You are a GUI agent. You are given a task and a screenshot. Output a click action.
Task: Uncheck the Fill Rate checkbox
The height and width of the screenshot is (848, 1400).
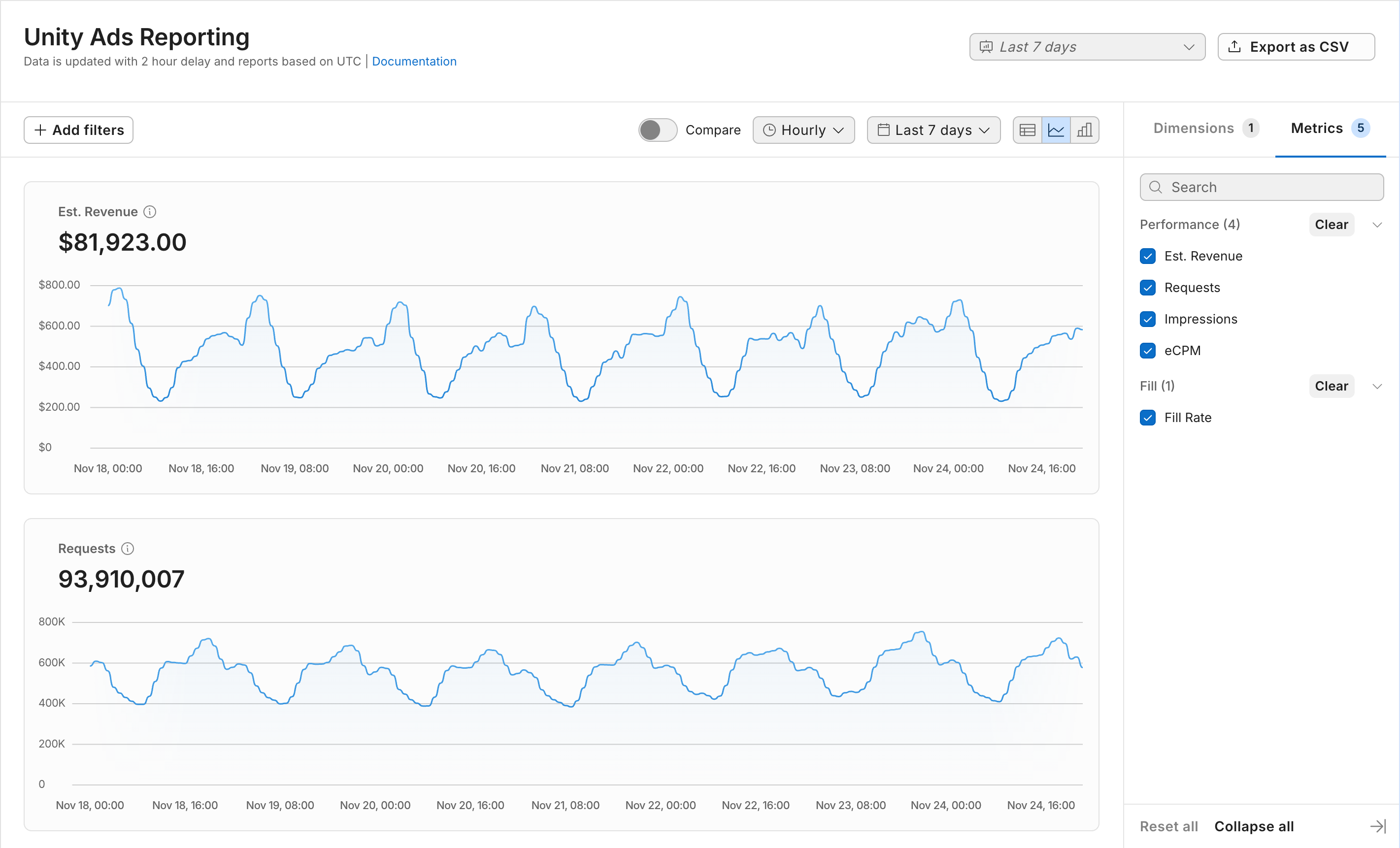[1148, 418]
